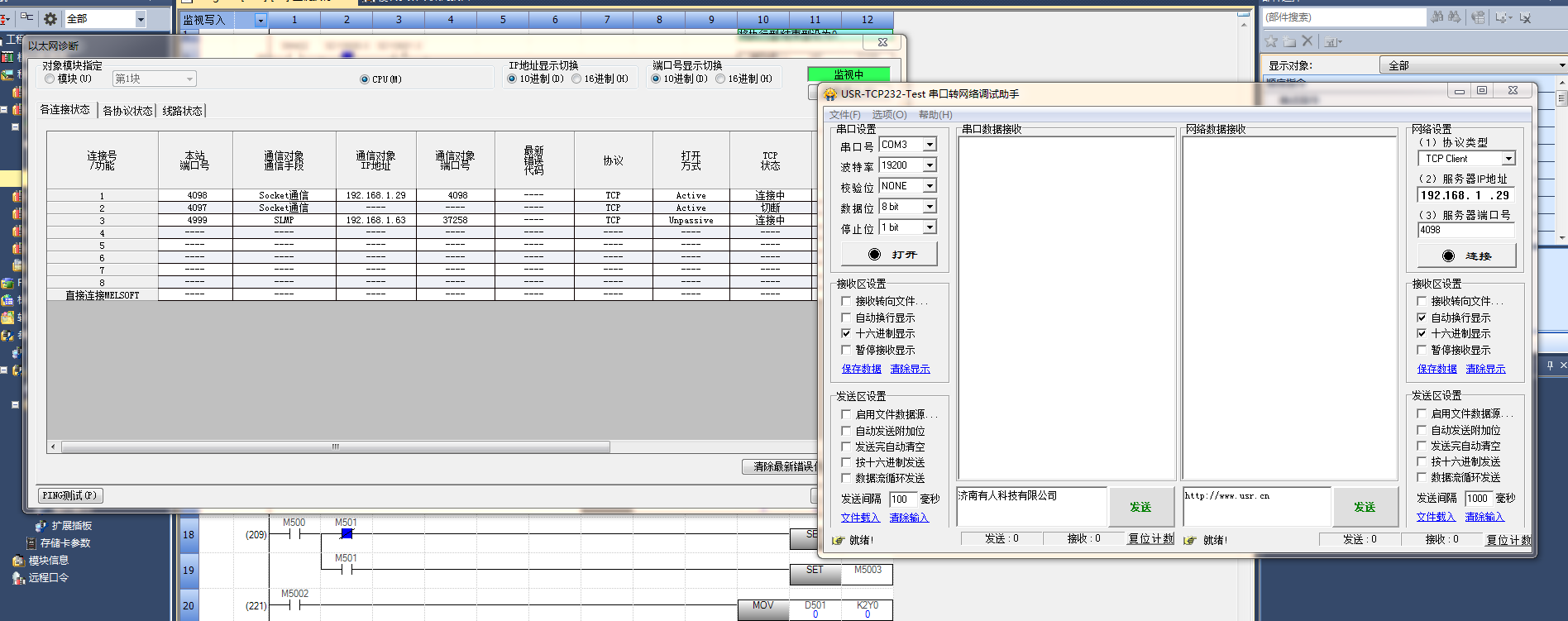Click 清除显示 link under serial receive settings
Image resolution: width=1568 pixels, height=621 pixels.
pos(910,369)
